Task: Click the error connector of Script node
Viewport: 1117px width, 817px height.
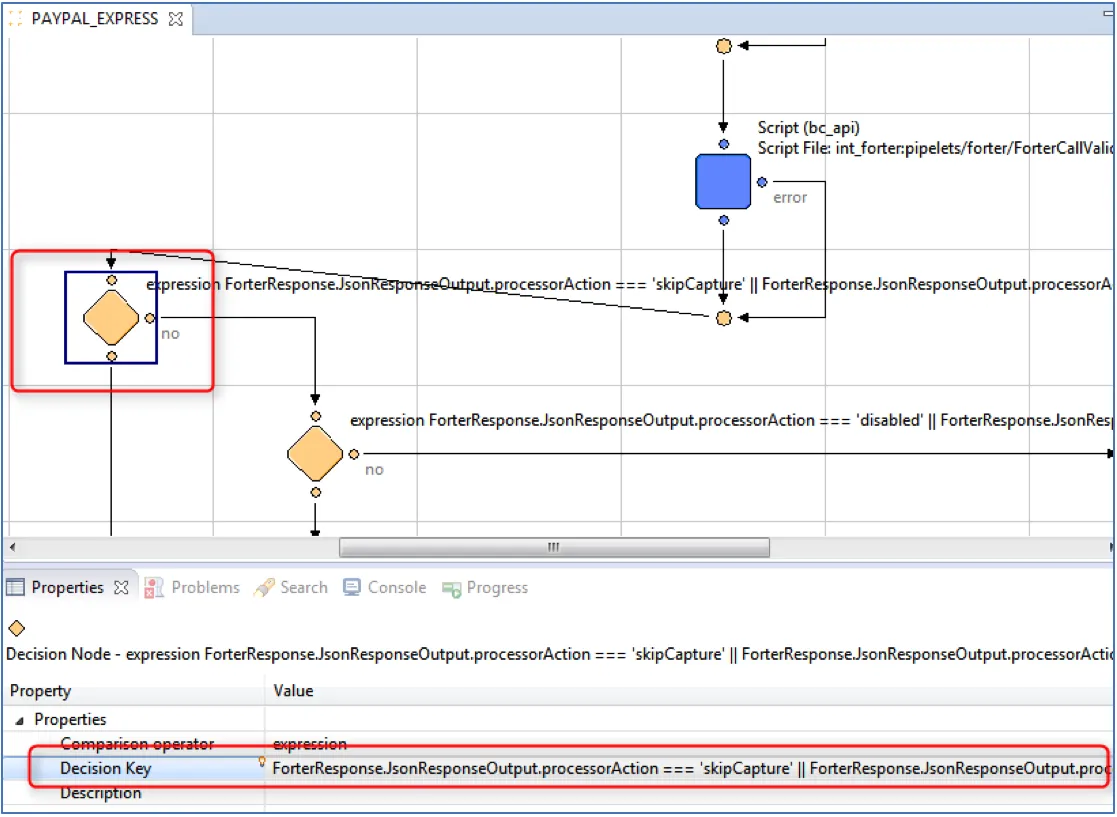Action: pyautogui.click(x=762, y=182)
